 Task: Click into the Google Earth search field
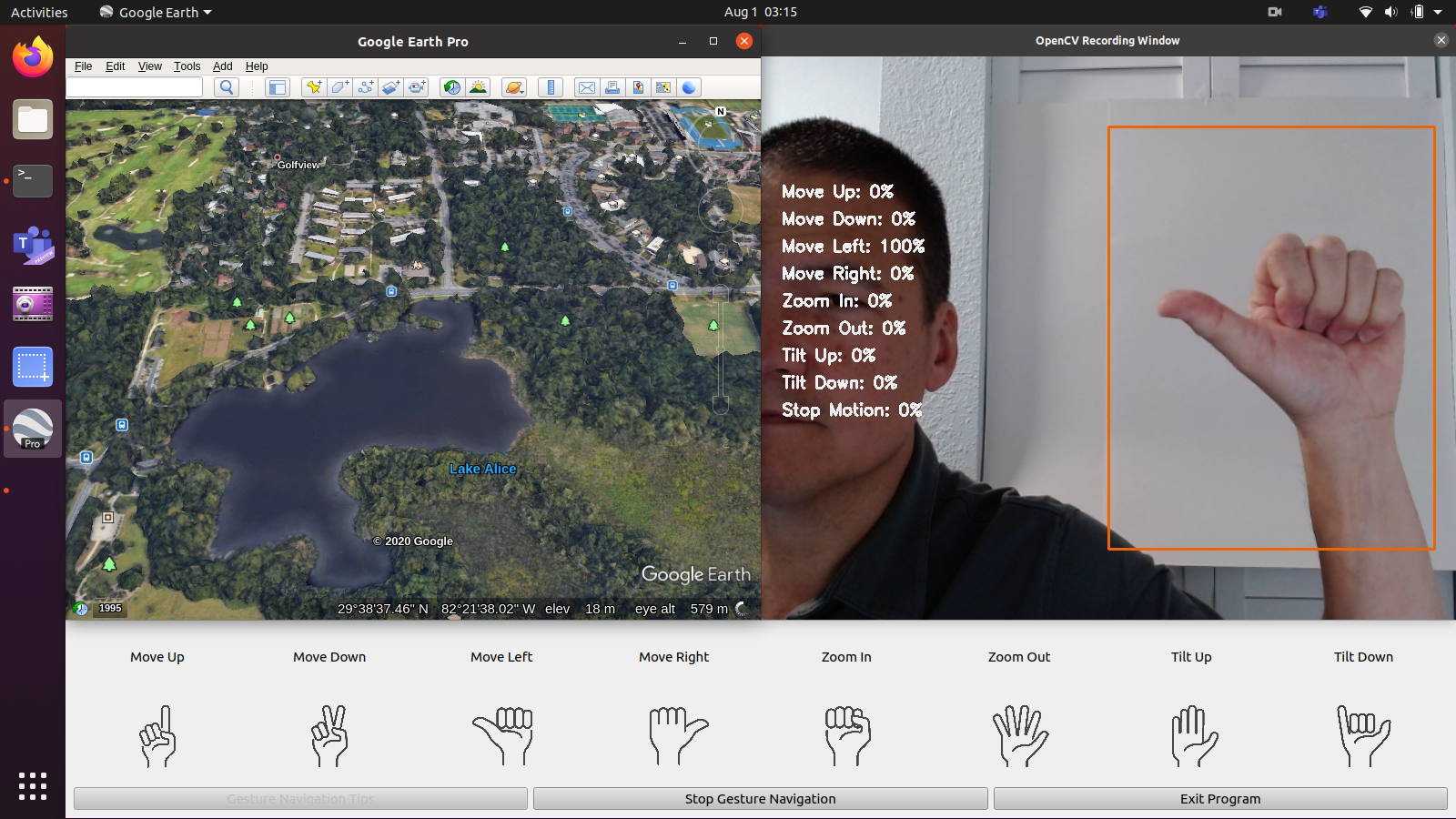tap(135, 87)
